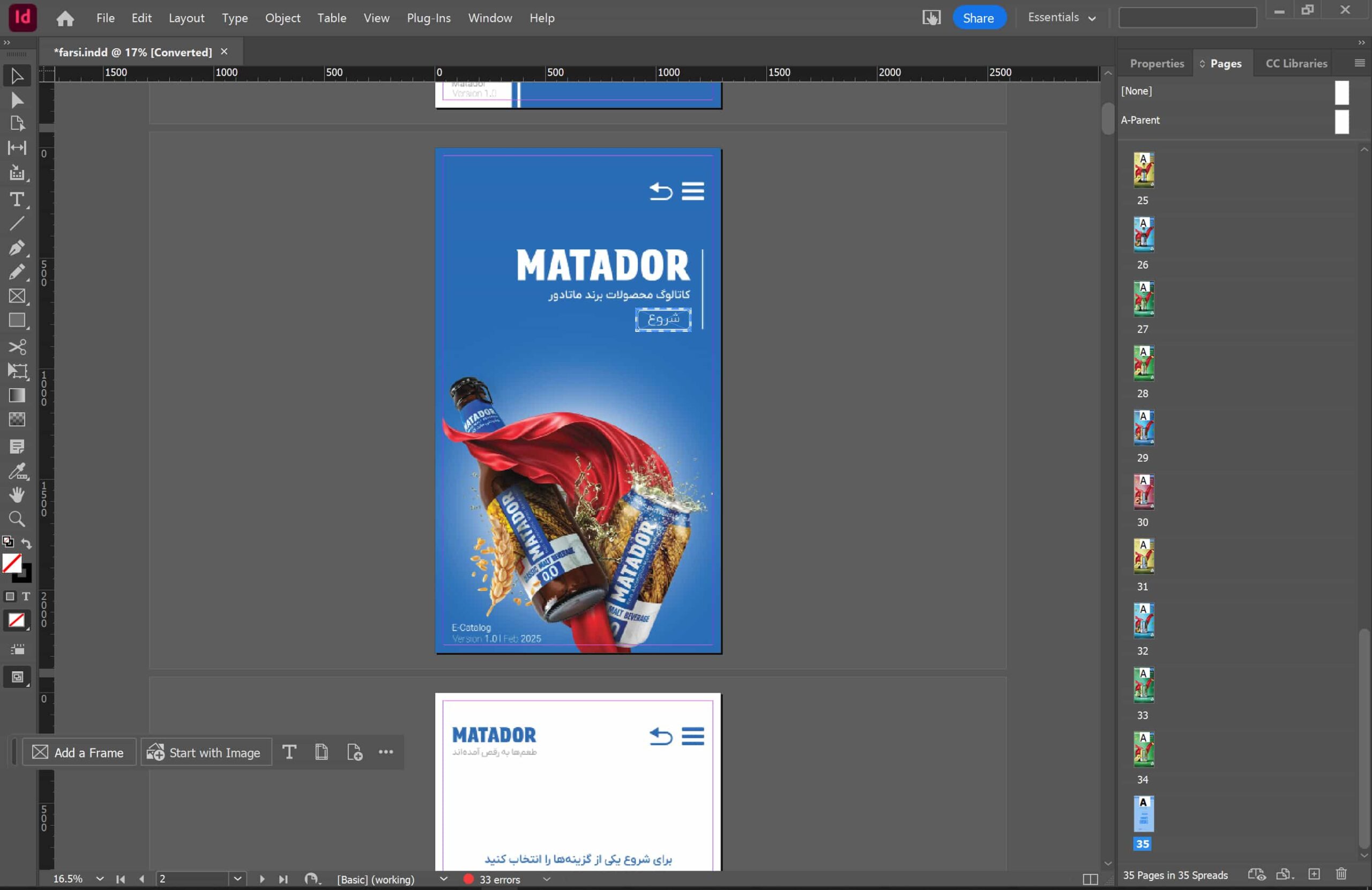Viewport: 1372px width, 890px height.
Task: Select the Page tool
Action: point(17,124)
